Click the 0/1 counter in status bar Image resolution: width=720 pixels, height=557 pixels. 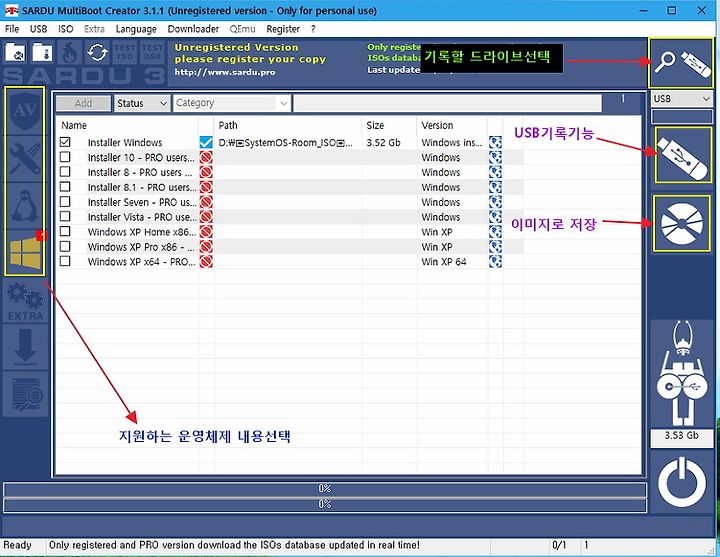[x=559, y=545]
